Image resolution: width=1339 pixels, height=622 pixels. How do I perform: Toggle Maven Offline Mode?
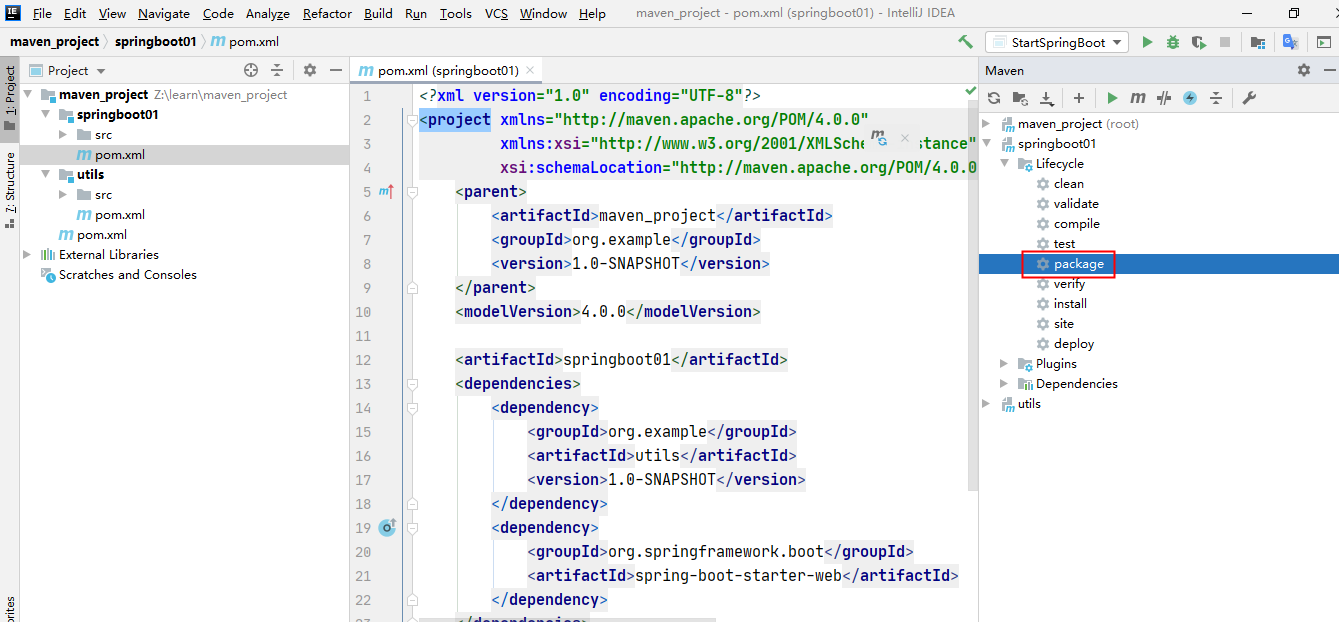tap(1164, 98)
